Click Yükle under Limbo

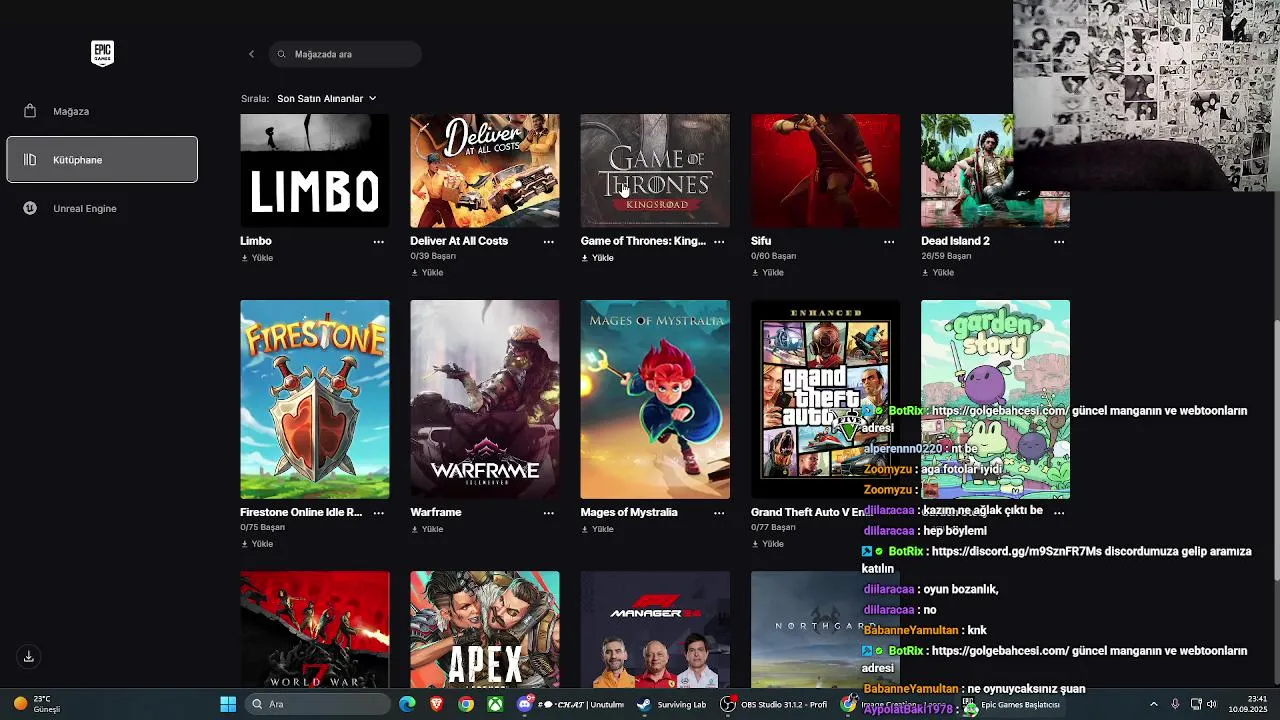click(x=257, y=258)
